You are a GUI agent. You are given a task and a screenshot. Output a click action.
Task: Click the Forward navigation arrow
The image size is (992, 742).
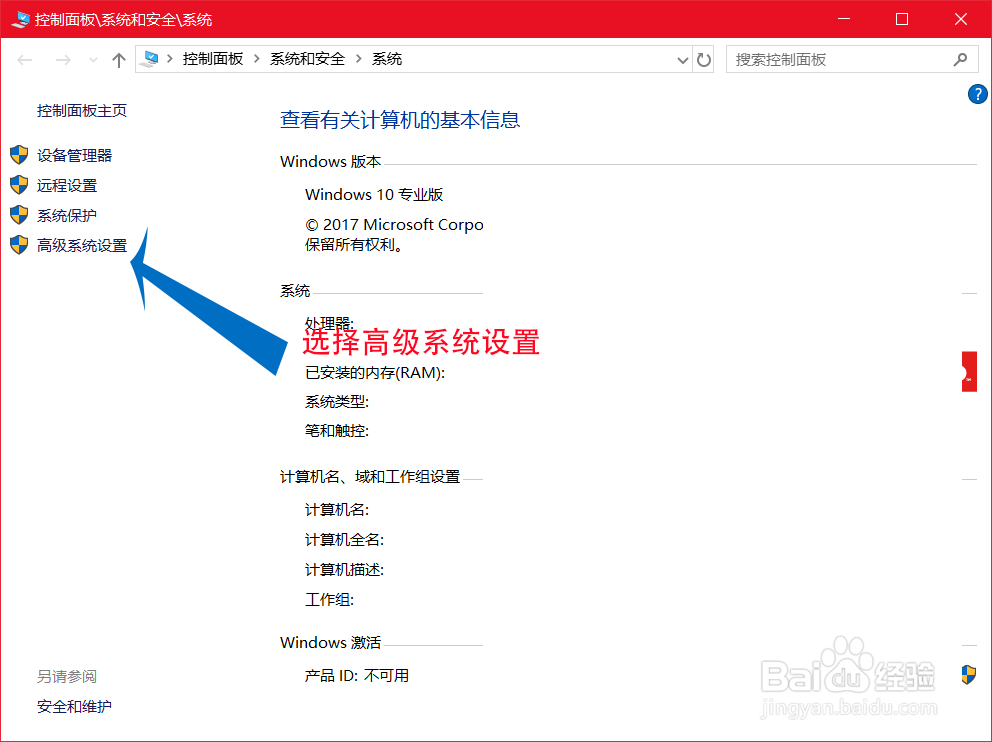click(63, 60)
